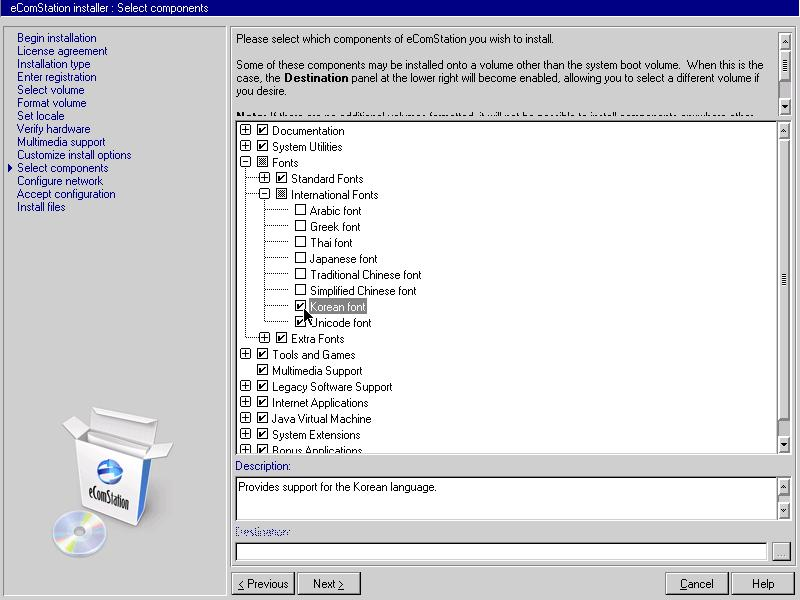Viewport: 800px width, 600px height.
Task: Open Accept configuration step
Action: pyautogui.click(x=66, y=194)
